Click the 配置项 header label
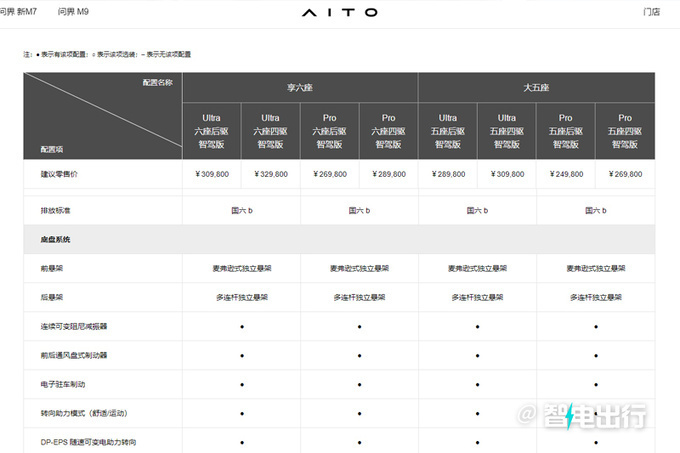680x453 pixels. click(52, 150)
